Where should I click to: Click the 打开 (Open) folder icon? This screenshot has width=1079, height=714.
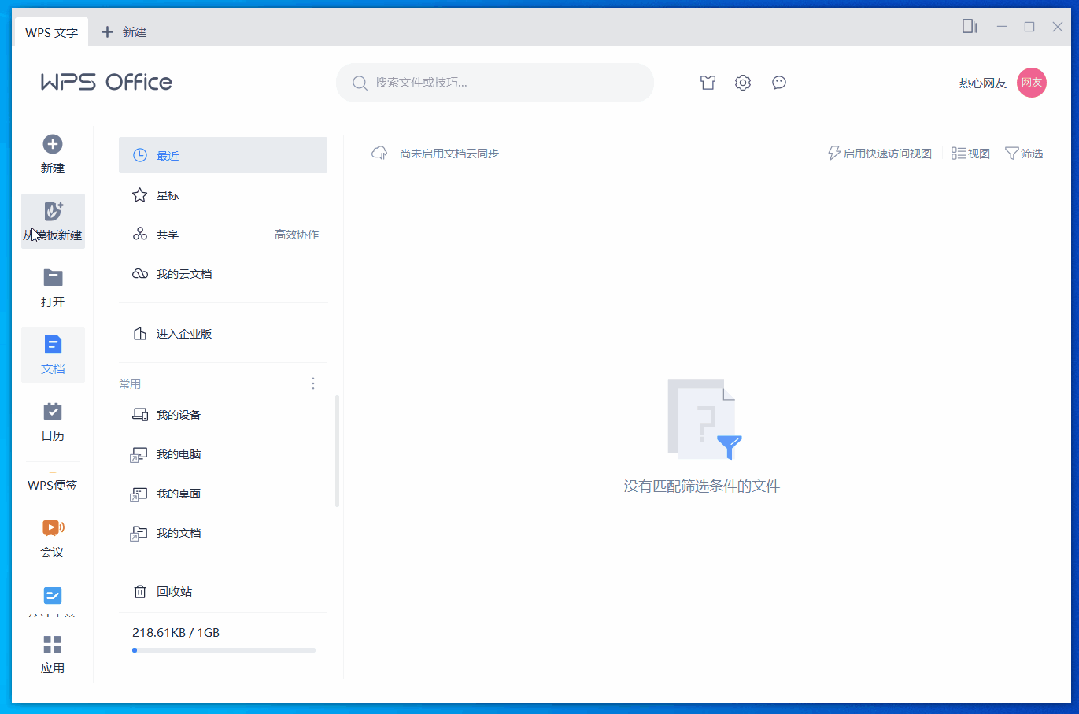pyautogui.click(x=53, y=278)
